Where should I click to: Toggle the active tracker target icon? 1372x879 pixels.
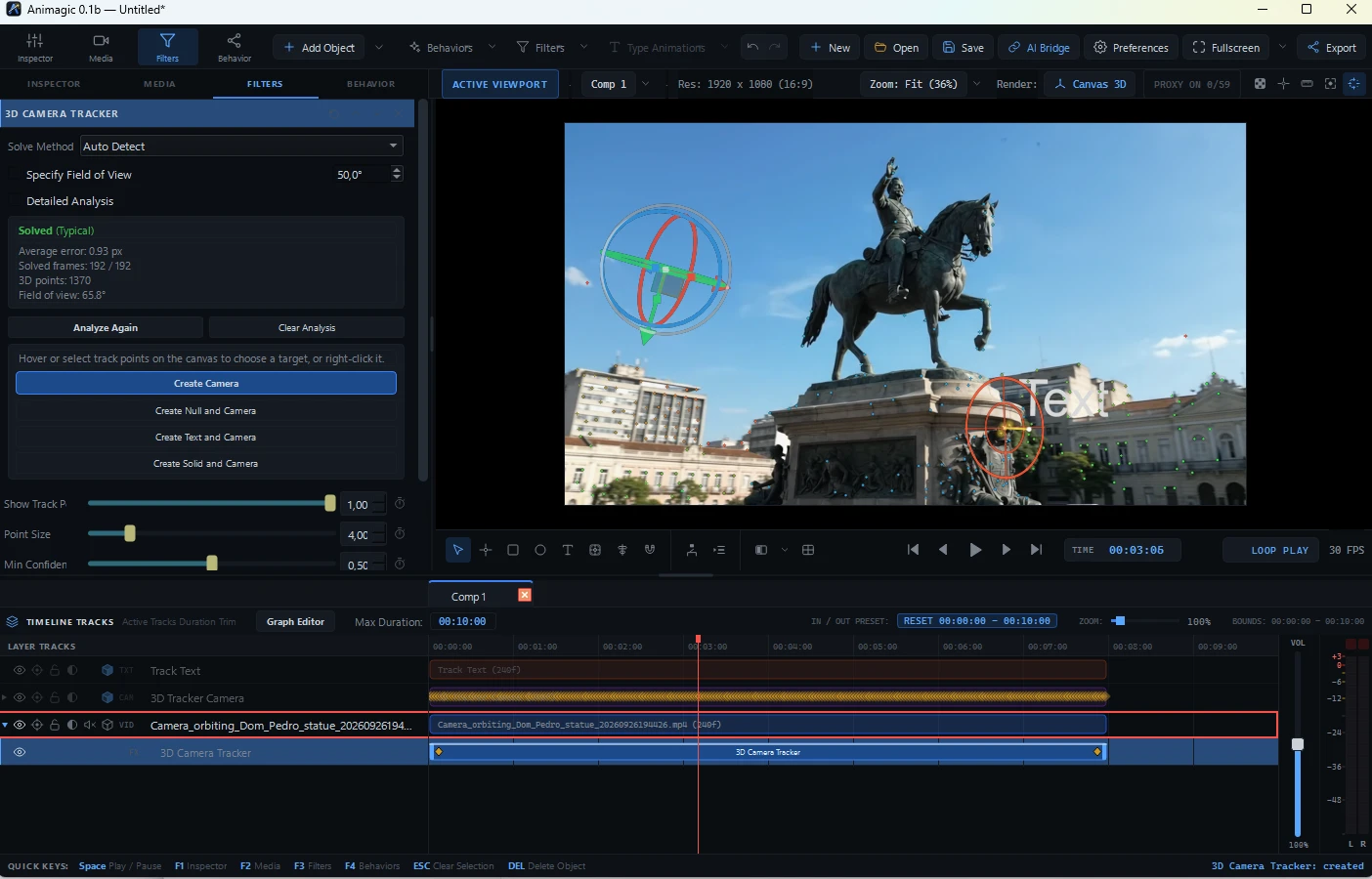click(1353, 84)
